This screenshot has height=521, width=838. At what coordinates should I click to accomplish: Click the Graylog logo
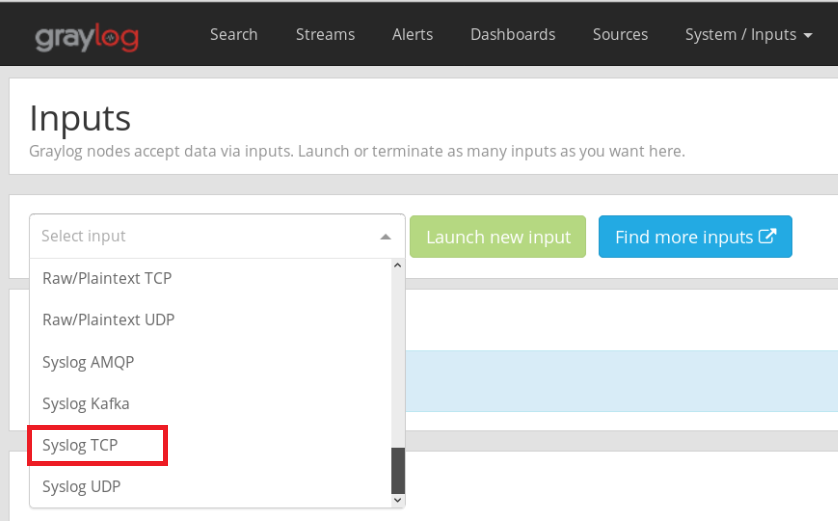pos(87,37)
